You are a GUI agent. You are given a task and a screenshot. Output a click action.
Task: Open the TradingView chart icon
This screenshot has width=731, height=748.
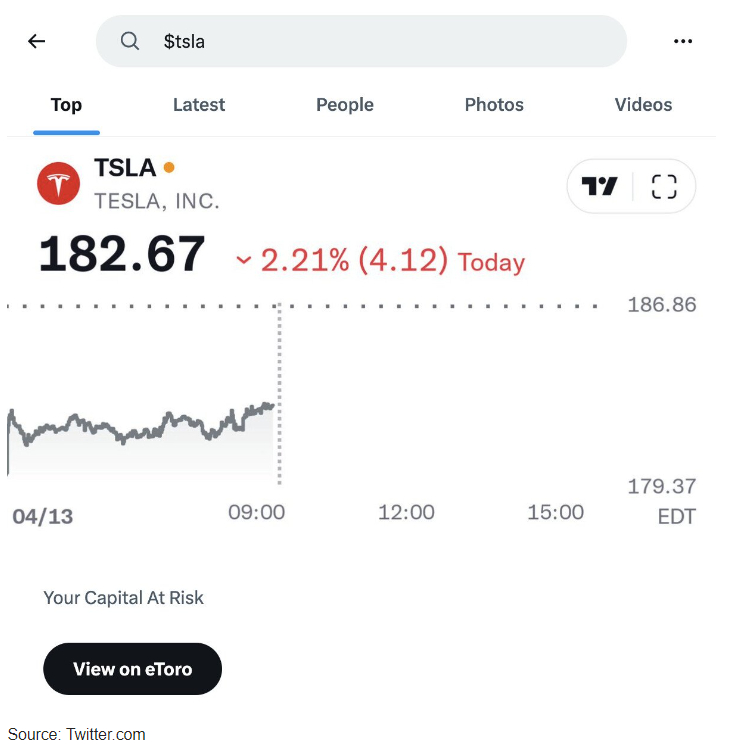tap(599, 186)
